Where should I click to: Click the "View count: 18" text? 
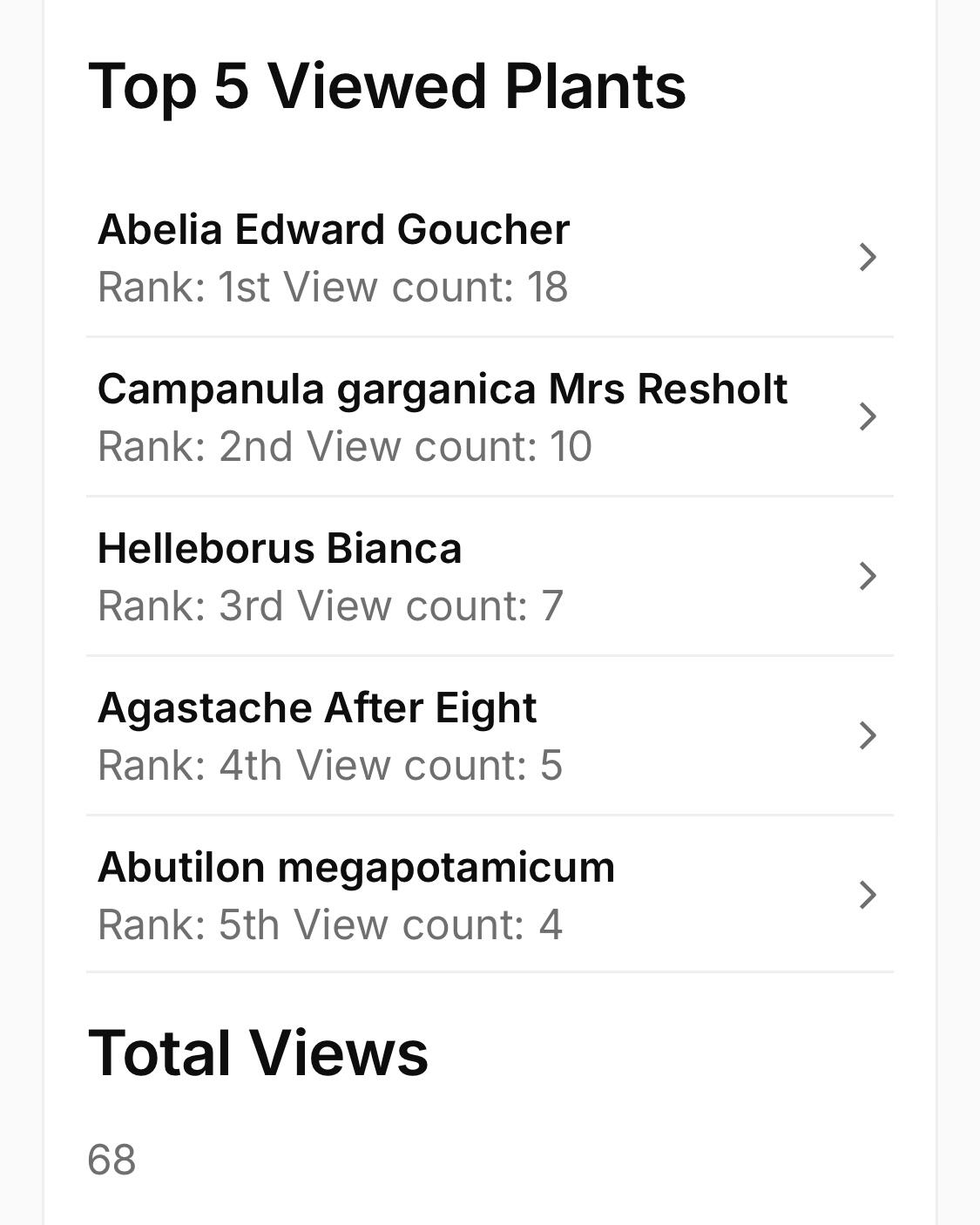pyautogui.click(x=425, y=288)
